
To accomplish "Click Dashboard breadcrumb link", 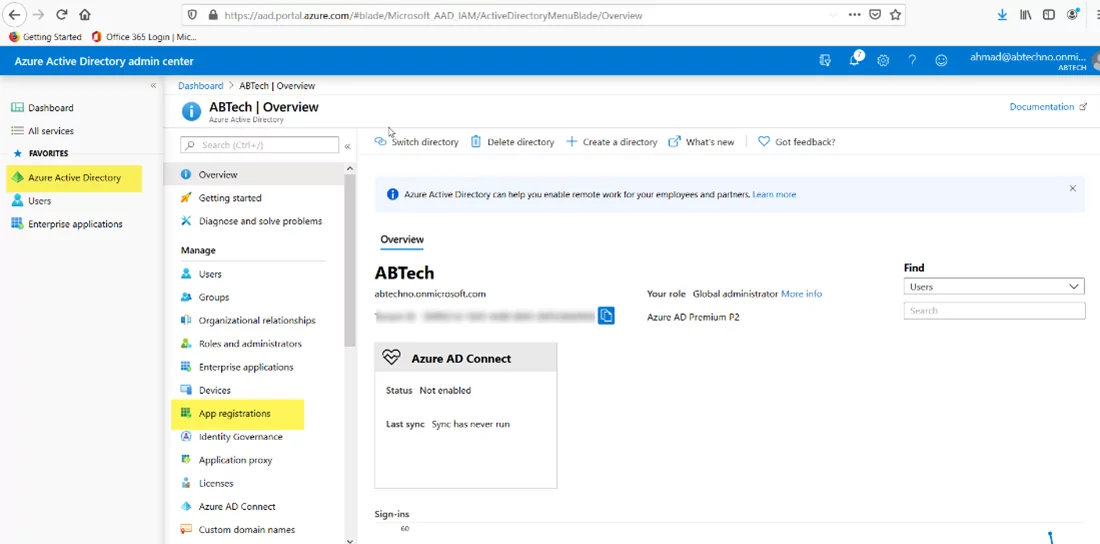I will tap(201, 86).
